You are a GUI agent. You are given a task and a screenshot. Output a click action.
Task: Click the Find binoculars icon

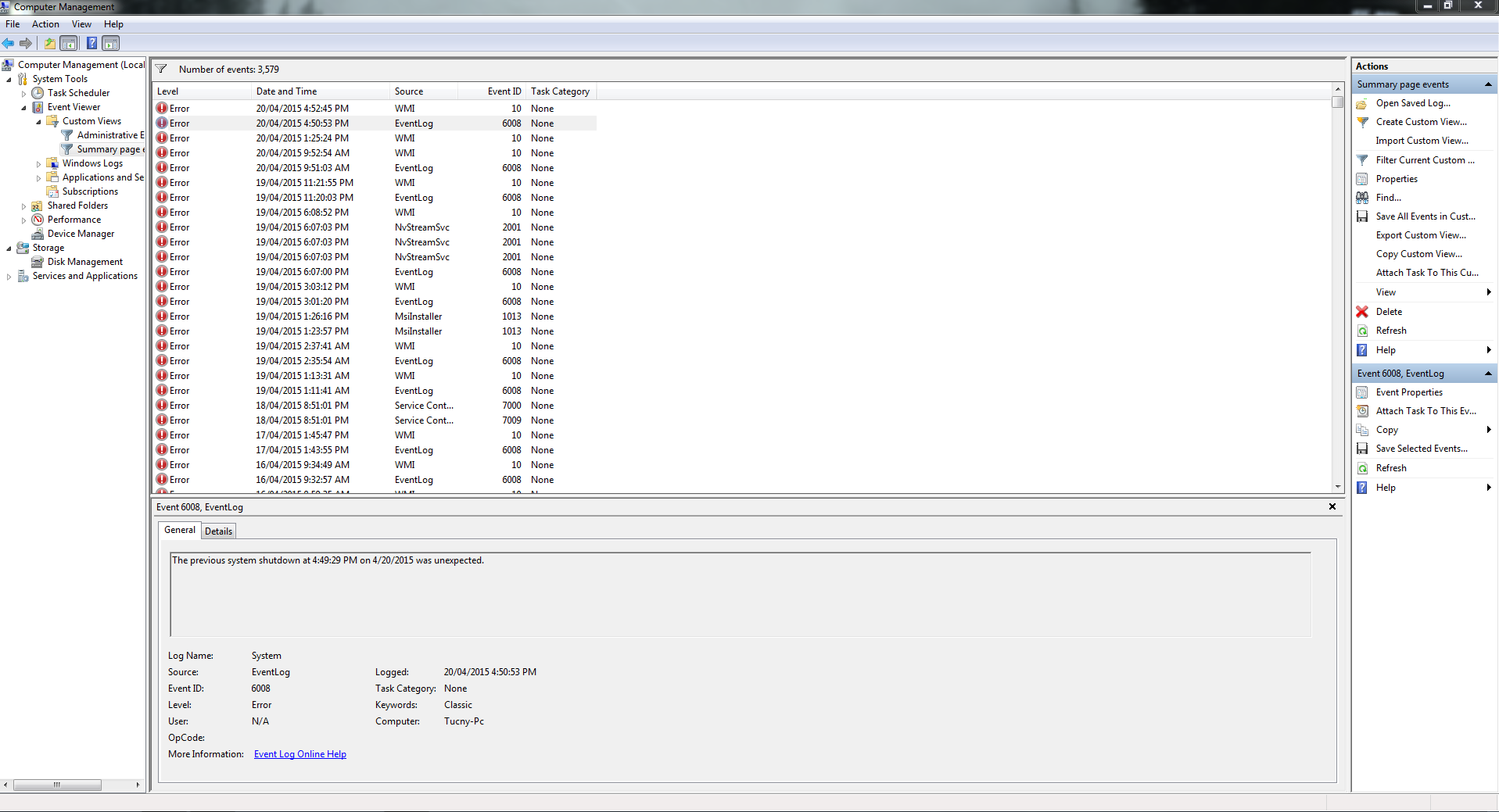[1362, 198]
